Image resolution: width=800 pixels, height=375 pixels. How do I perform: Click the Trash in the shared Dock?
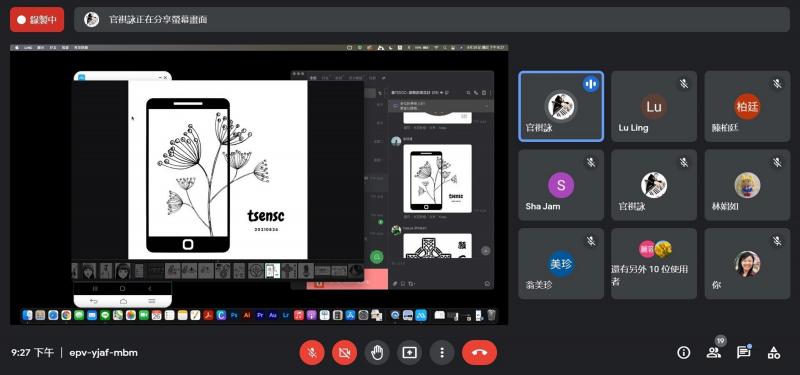pos(491,315)
